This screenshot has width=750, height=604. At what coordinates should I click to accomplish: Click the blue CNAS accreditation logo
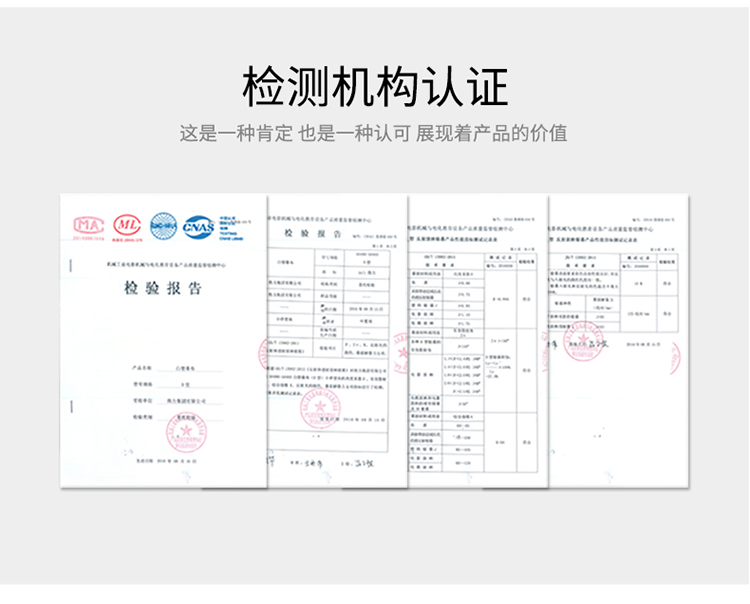click(199, 226)
